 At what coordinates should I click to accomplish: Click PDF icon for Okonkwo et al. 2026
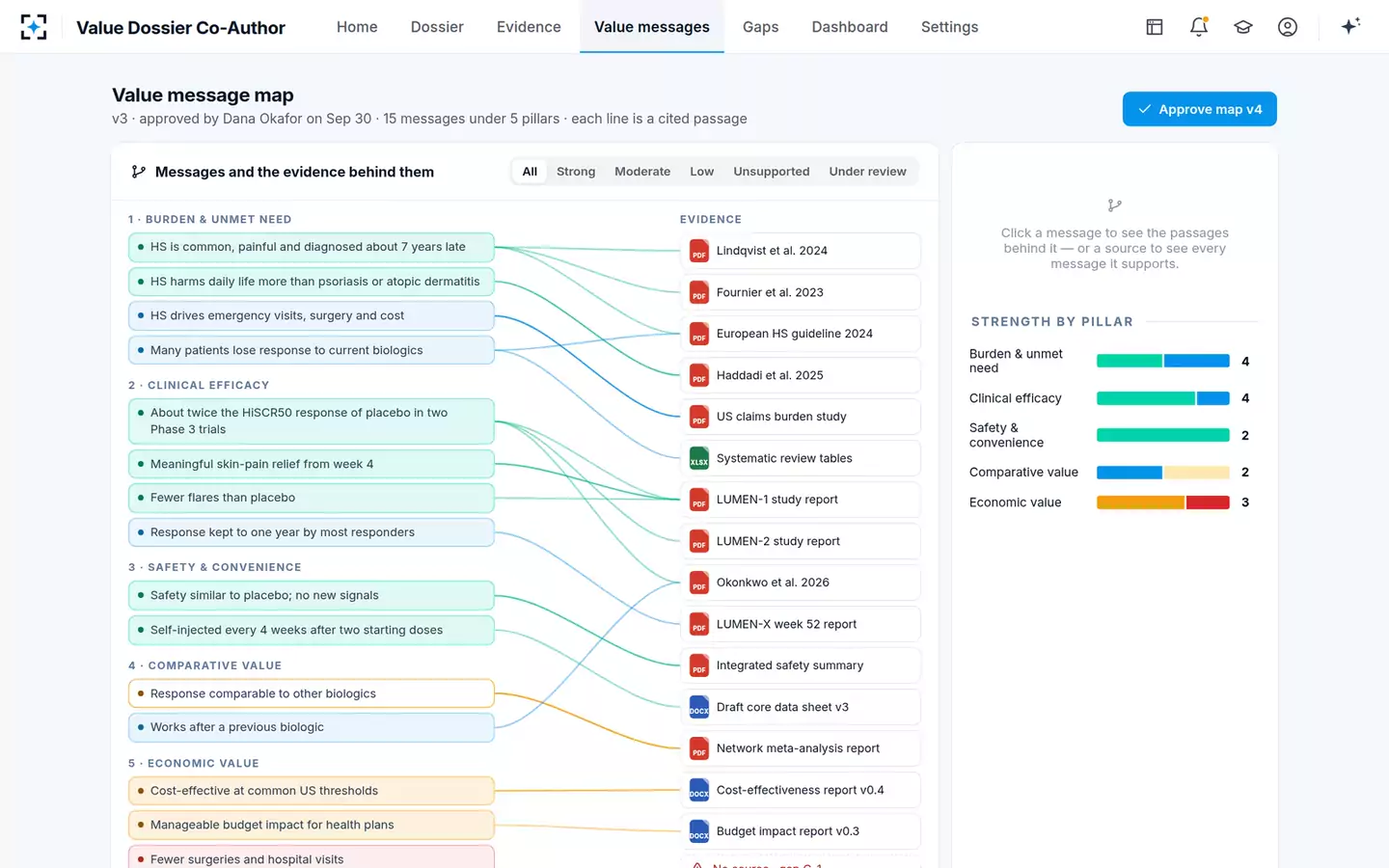pyautogui.click(x=699, y=583)
